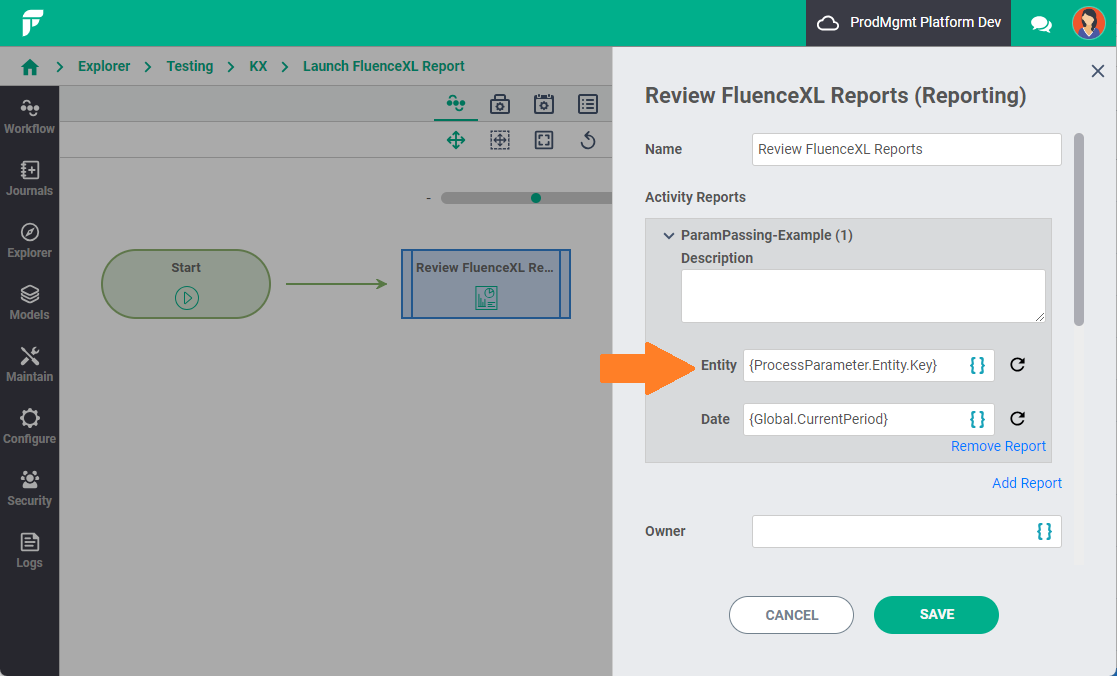The width and height of the screenshot is (1117, 676).
Task: Open parameter picker braces for Entity field
Action: point(977,365)
